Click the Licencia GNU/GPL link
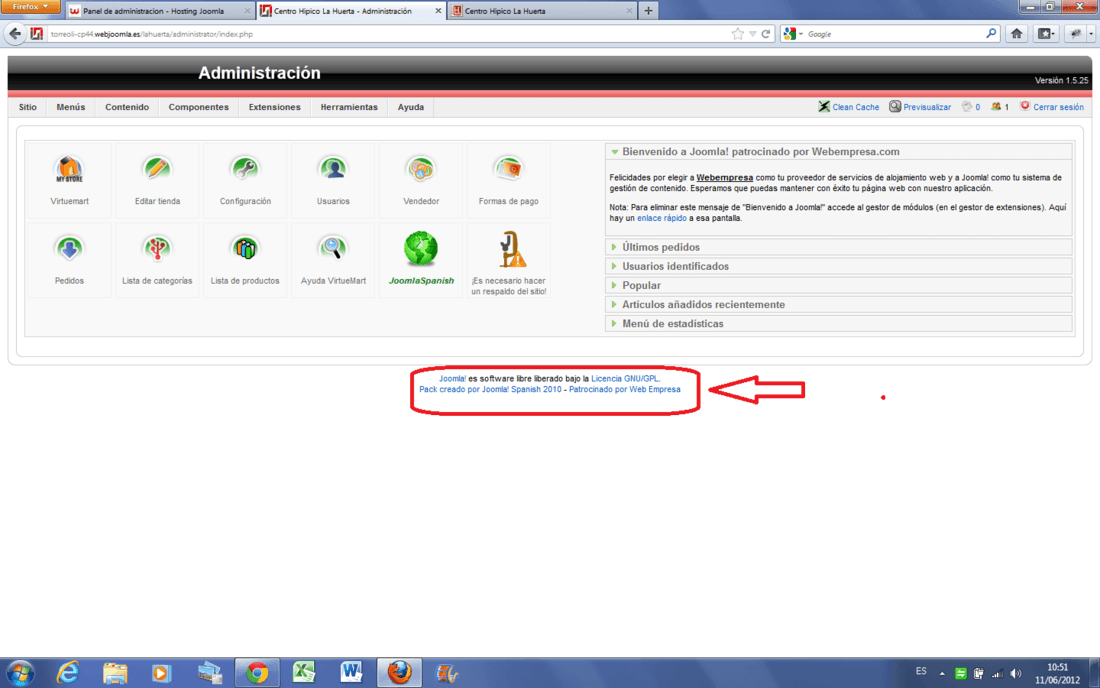This screenshot has width=1100, height=688. (625, 379)
